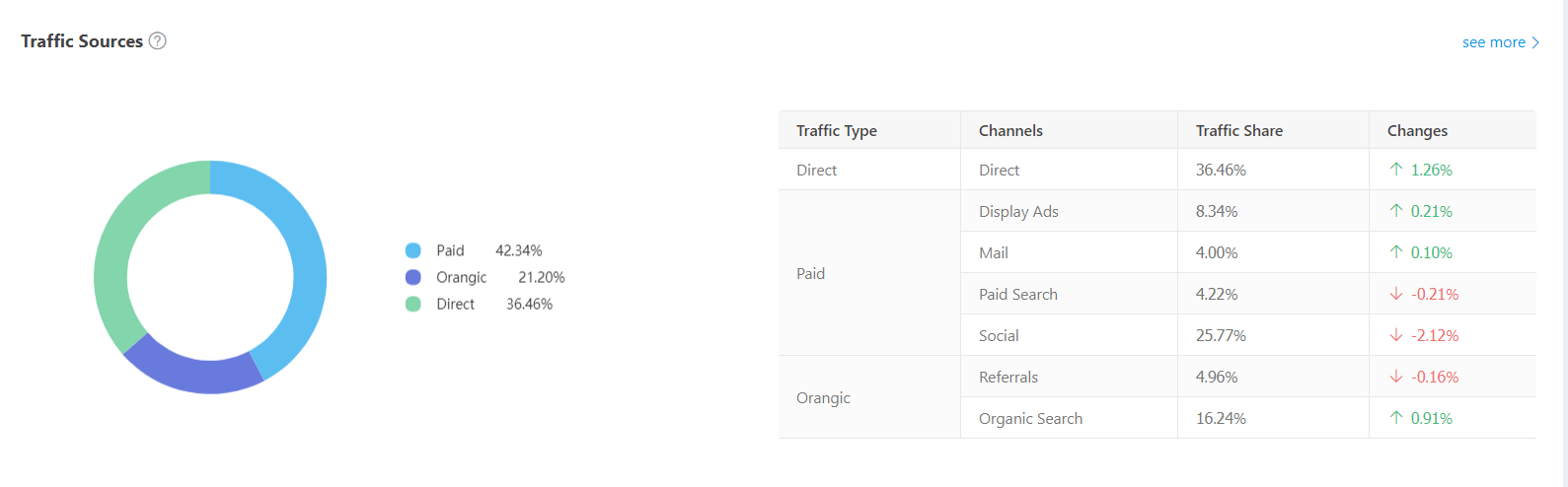Viewport: 1568px width, 487px height.
Task: Toggle the Orangic legend color dot
Action: click(x=413, y=277)
